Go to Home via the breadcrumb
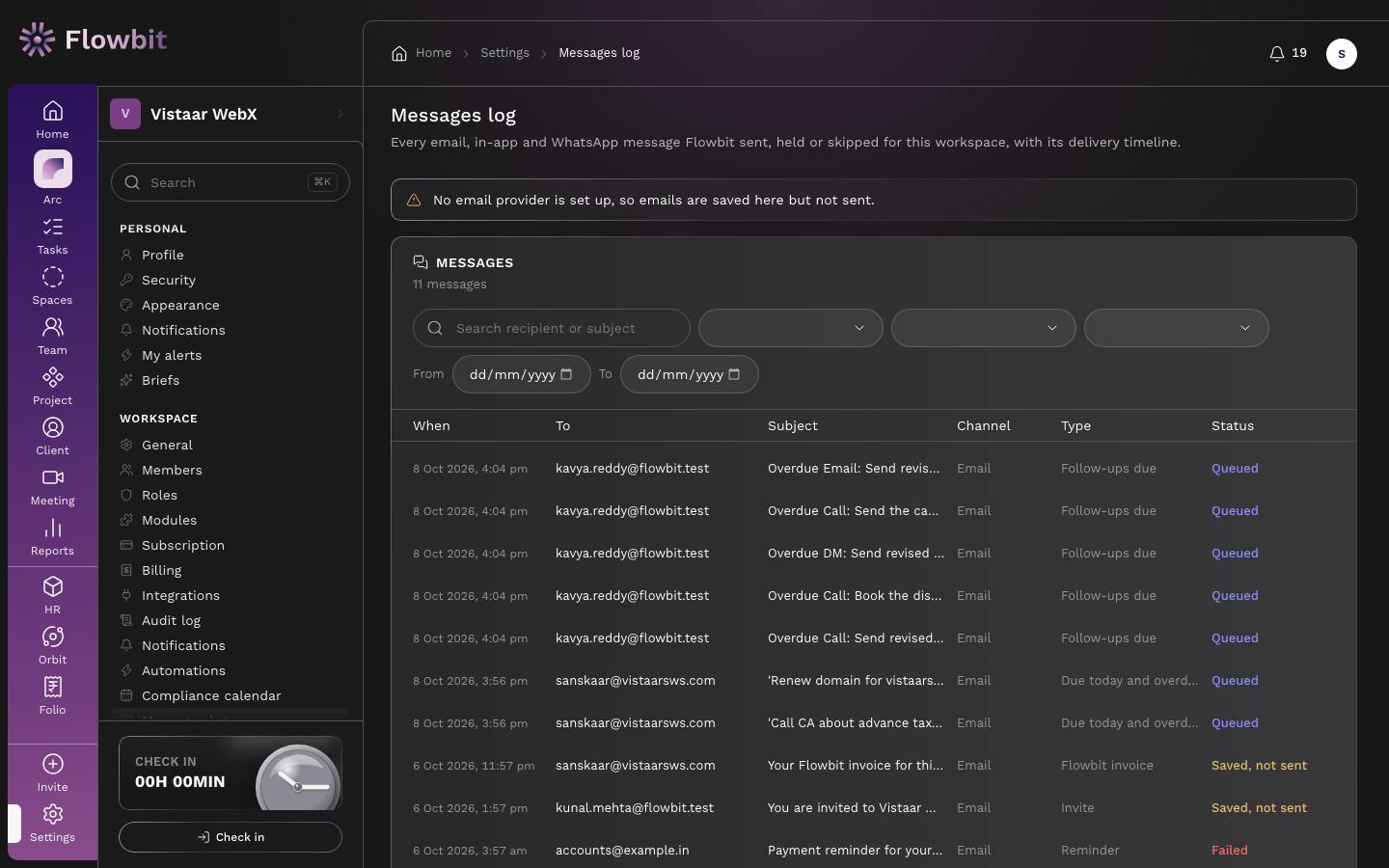 pos(422,53)
